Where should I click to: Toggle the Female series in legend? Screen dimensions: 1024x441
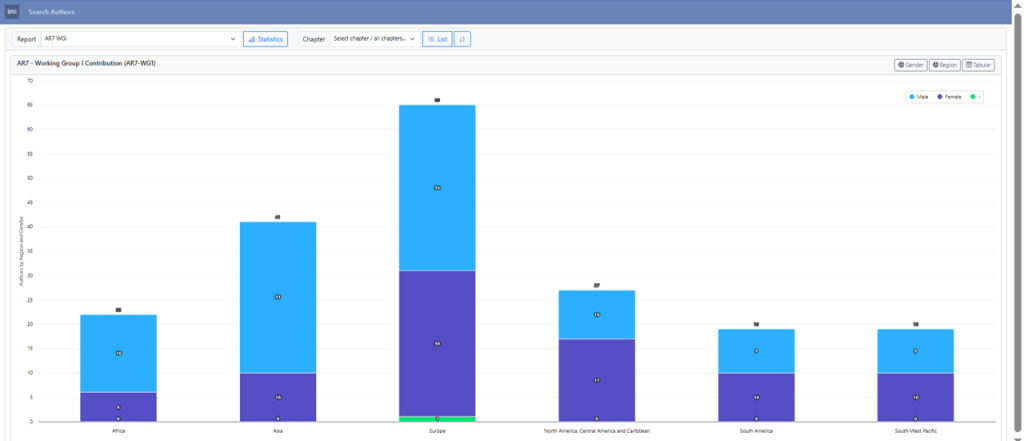click(949, 97)
